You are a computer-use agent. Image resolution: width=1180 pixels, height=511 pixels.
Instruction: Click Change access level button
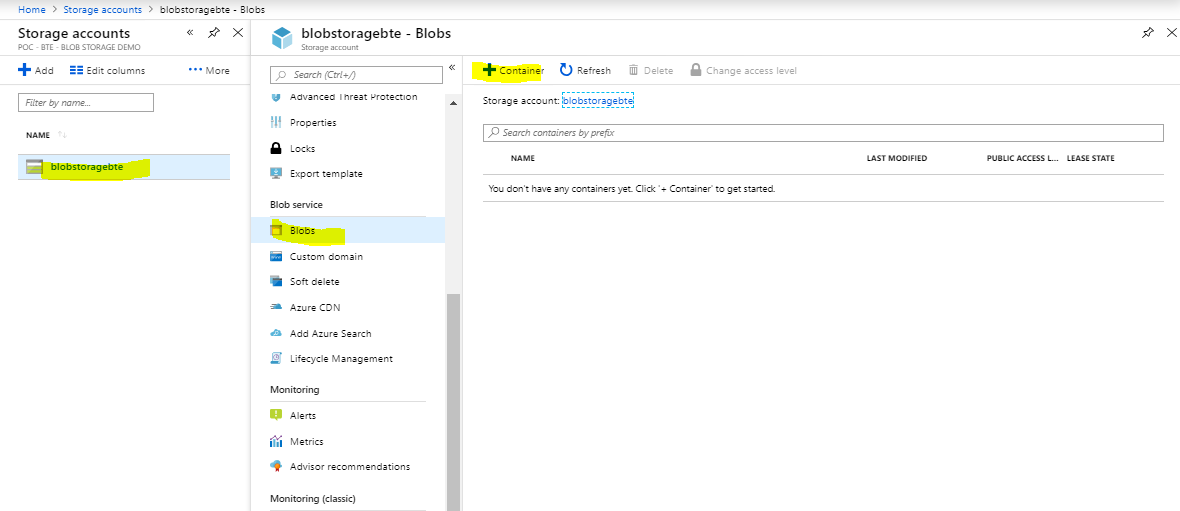[744, 71]
